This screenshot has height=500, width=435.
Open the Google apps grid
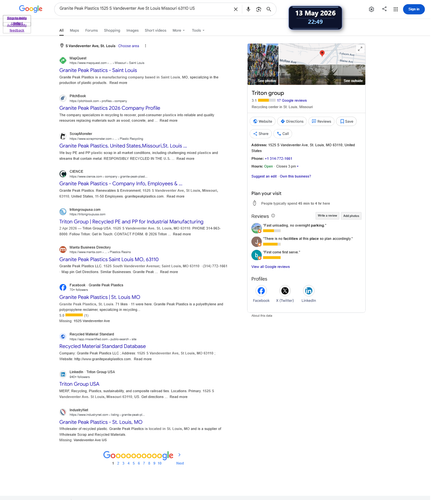coord(396,9)
